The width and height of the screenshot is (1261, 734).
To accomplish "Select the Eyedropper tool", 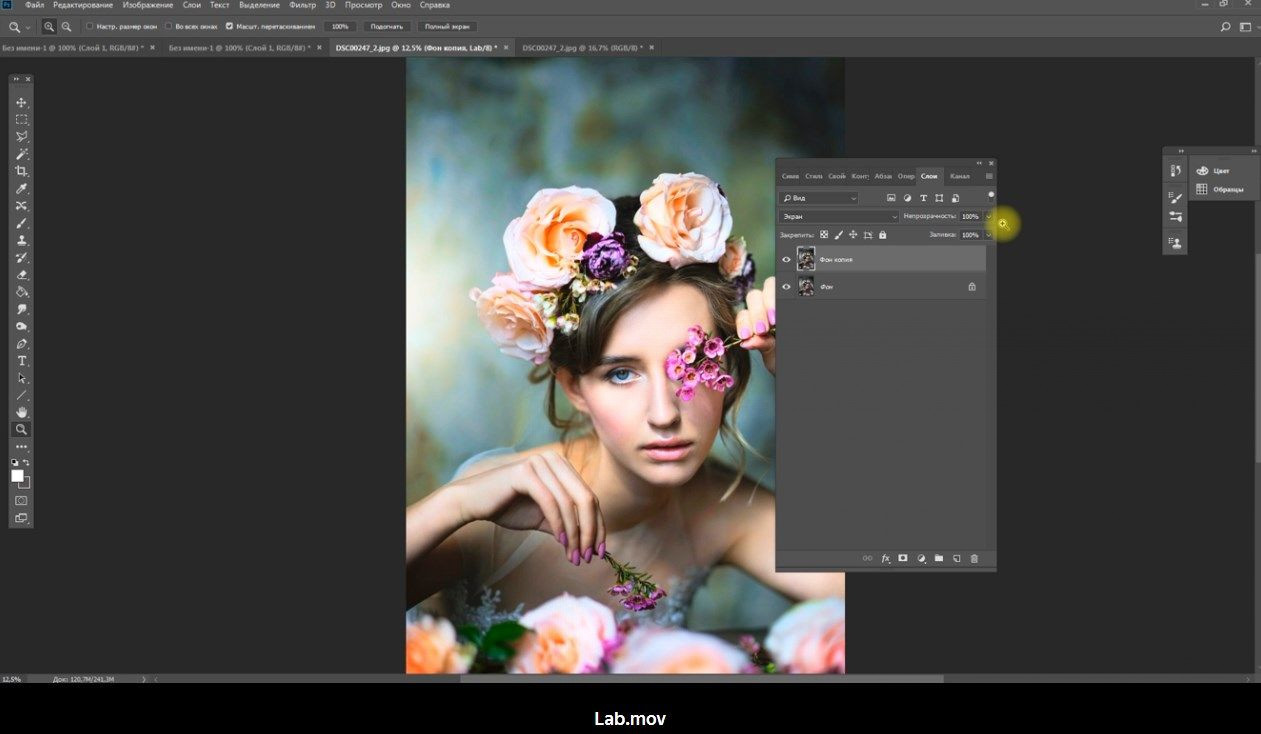I will 21,189.
